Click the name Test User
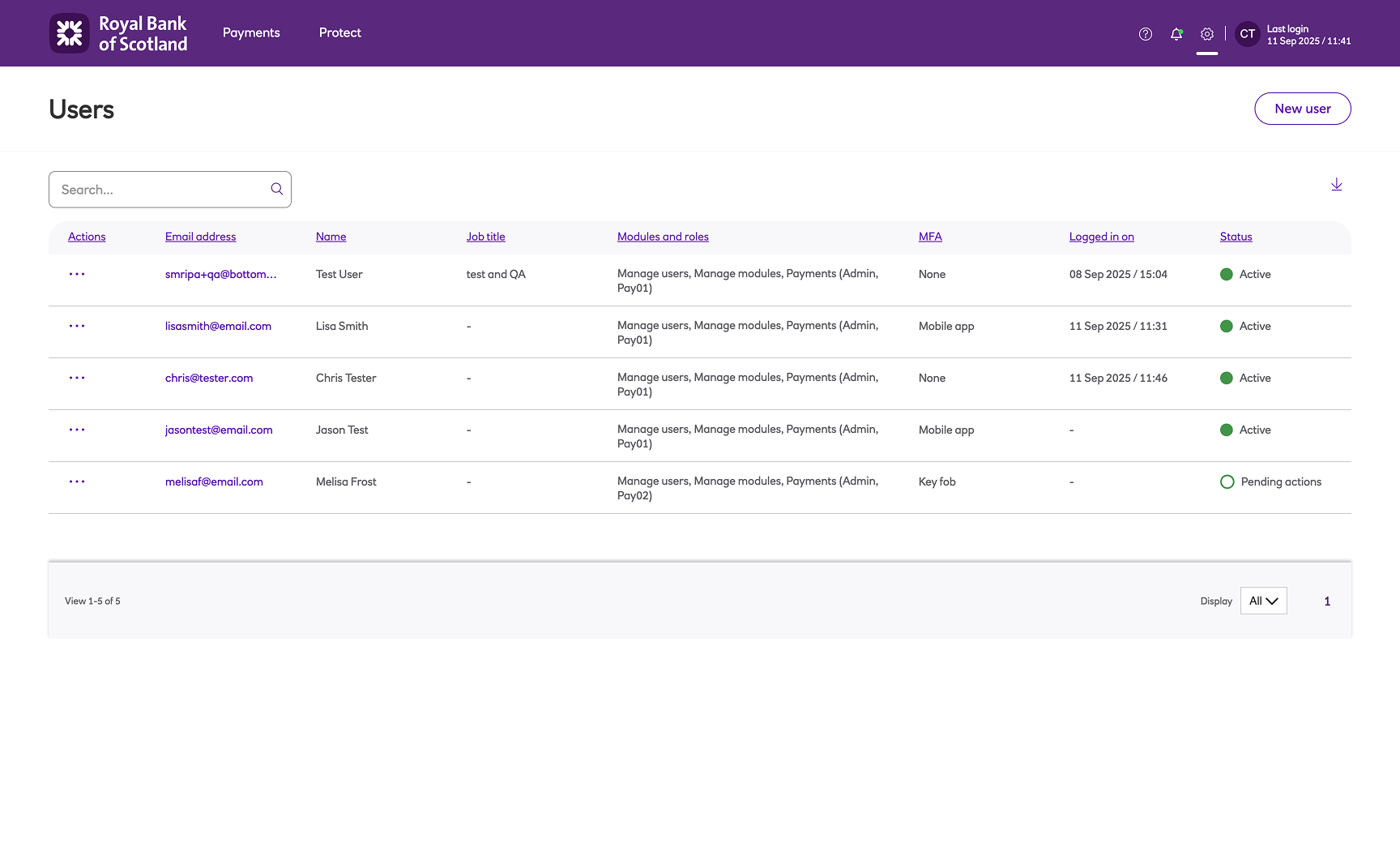 [339, 274]
